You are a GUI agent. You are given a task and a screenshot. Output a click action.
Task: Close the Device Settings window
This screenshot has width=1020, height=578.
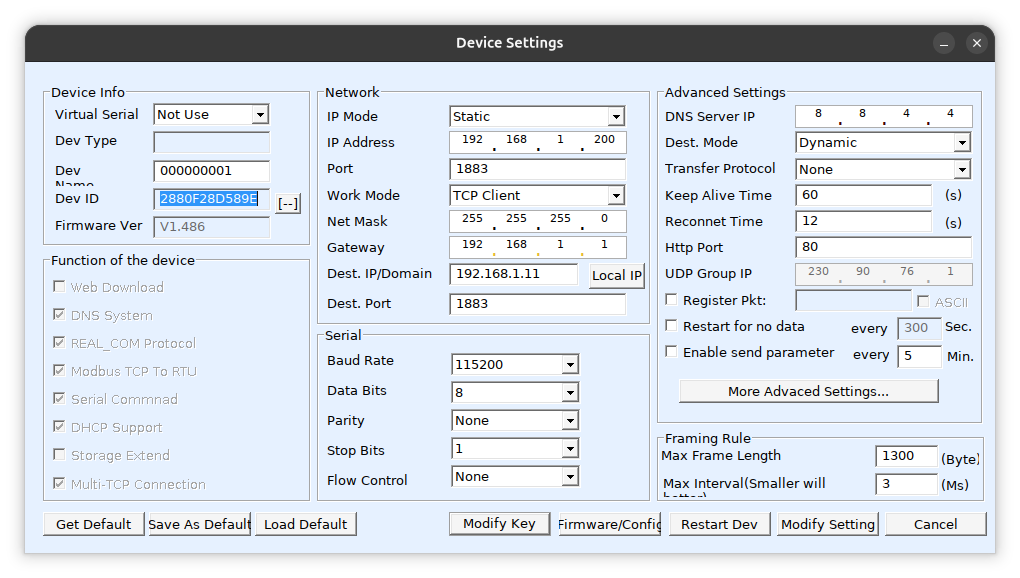click(x=976, y=43)
